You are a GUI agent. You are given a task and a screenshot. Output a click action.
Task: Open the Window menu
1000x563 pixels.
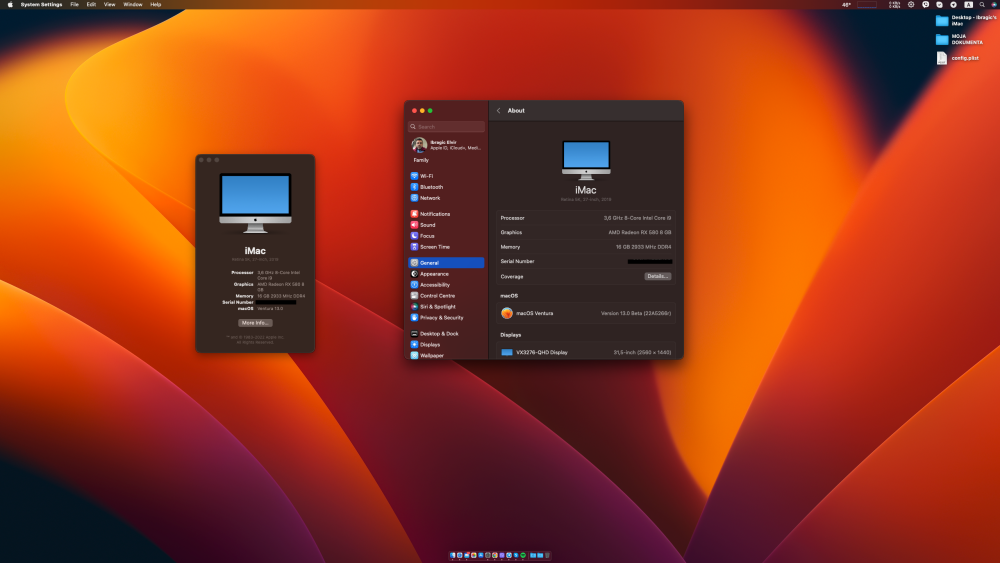[133, 4]
